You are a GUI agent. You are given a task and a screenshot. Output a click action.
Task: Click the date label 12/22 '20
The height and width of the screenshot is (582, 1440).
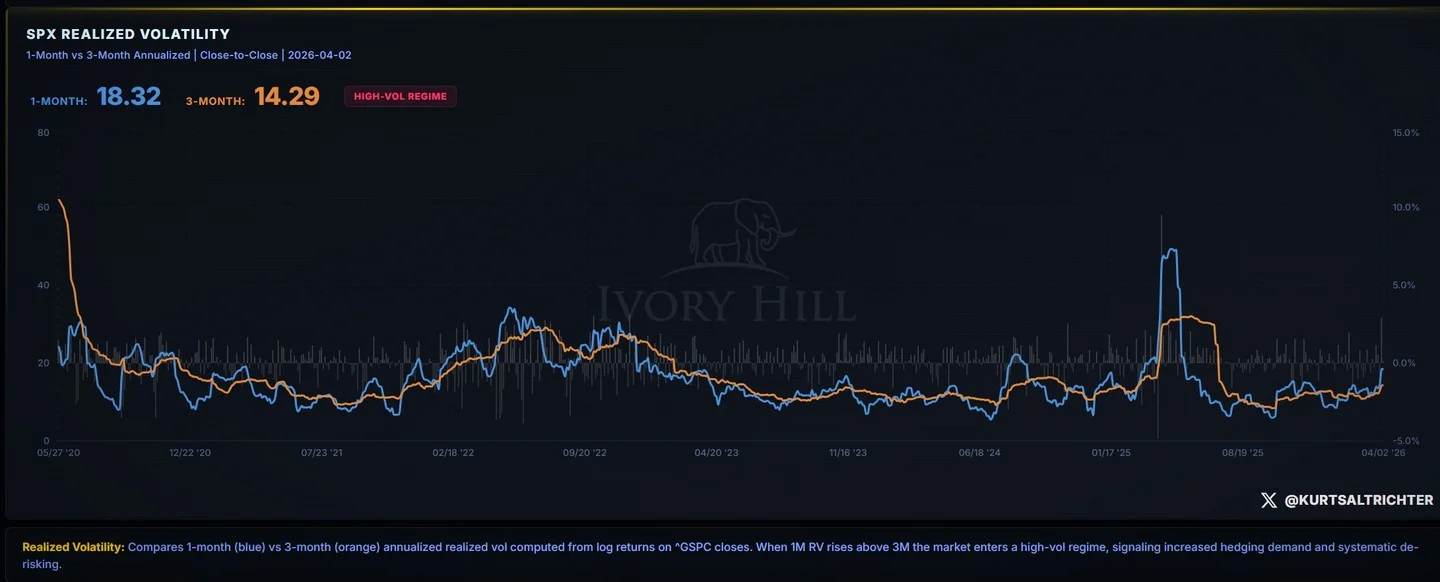pyautogui.click(x=190, y=453)
